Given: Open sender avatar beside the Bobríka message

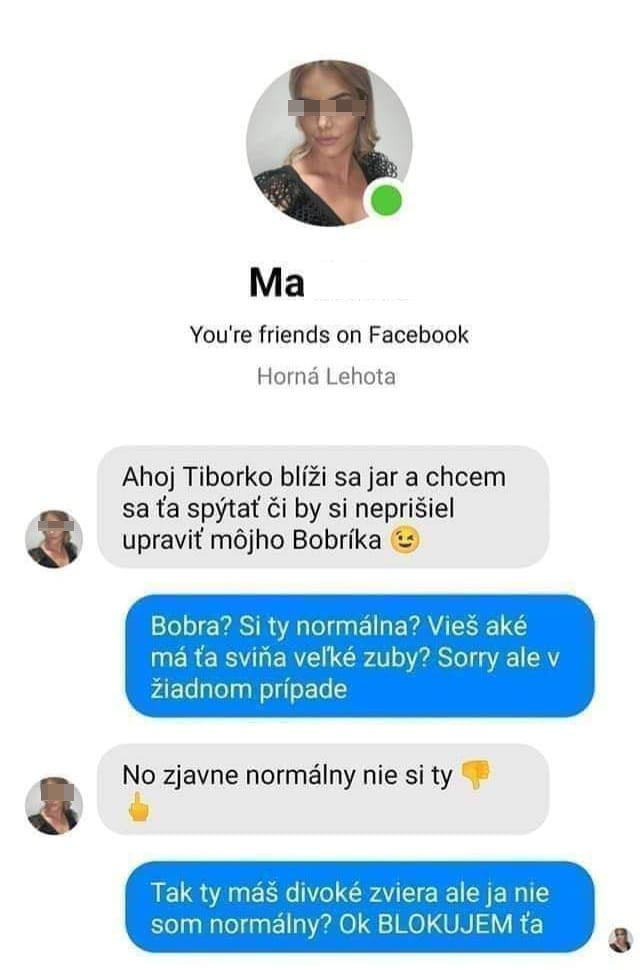Looking at the screenshot, I should coord(54,539).
